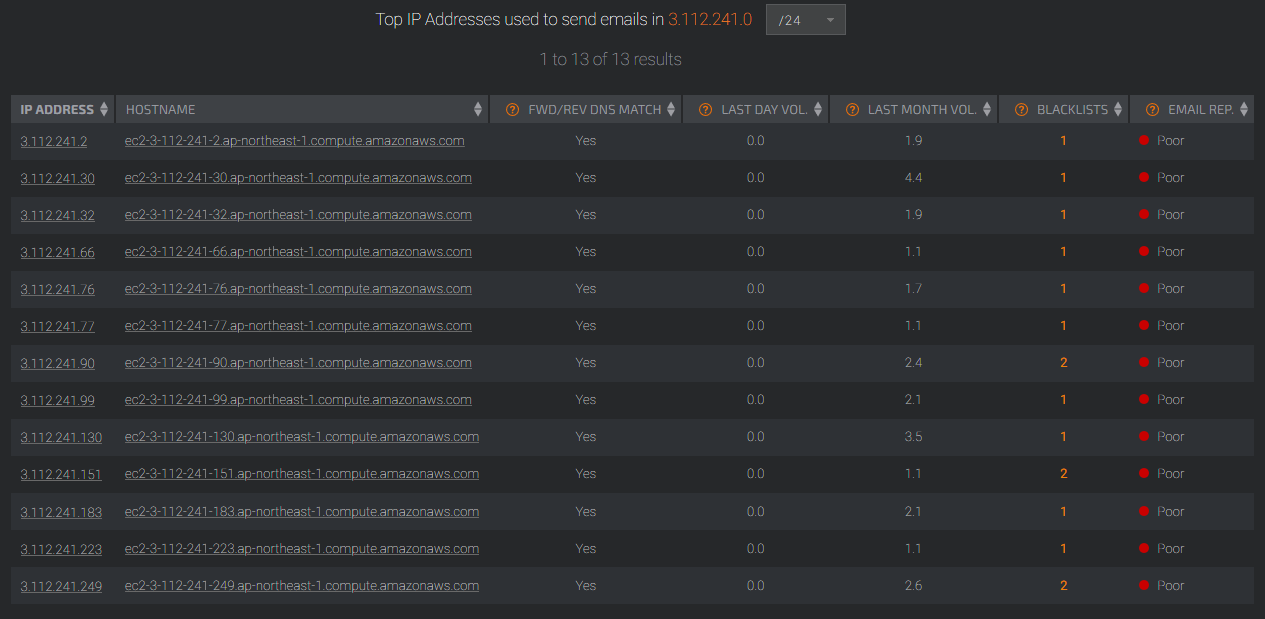Open IP address 3.112.241.77

pyautogui.click(x=57, y=326)
